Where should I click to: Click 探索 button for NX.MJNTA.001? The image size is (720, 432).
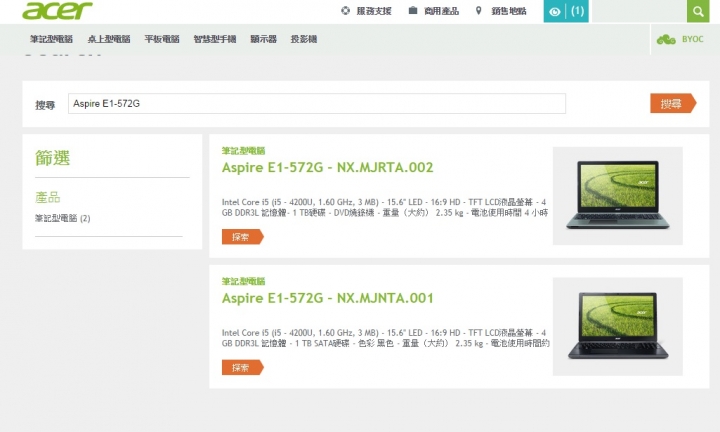tap(242, 368)
